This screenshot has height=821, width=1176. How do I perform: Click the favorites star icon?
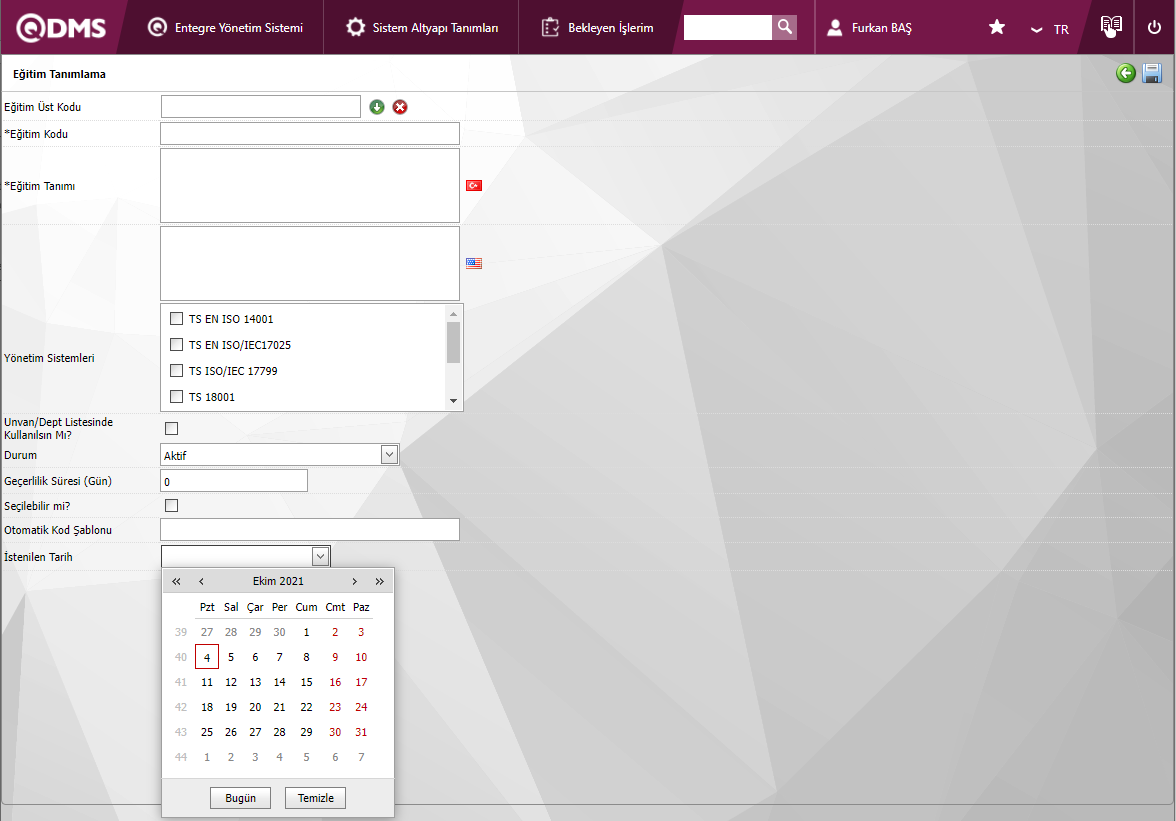click(997, 28)
